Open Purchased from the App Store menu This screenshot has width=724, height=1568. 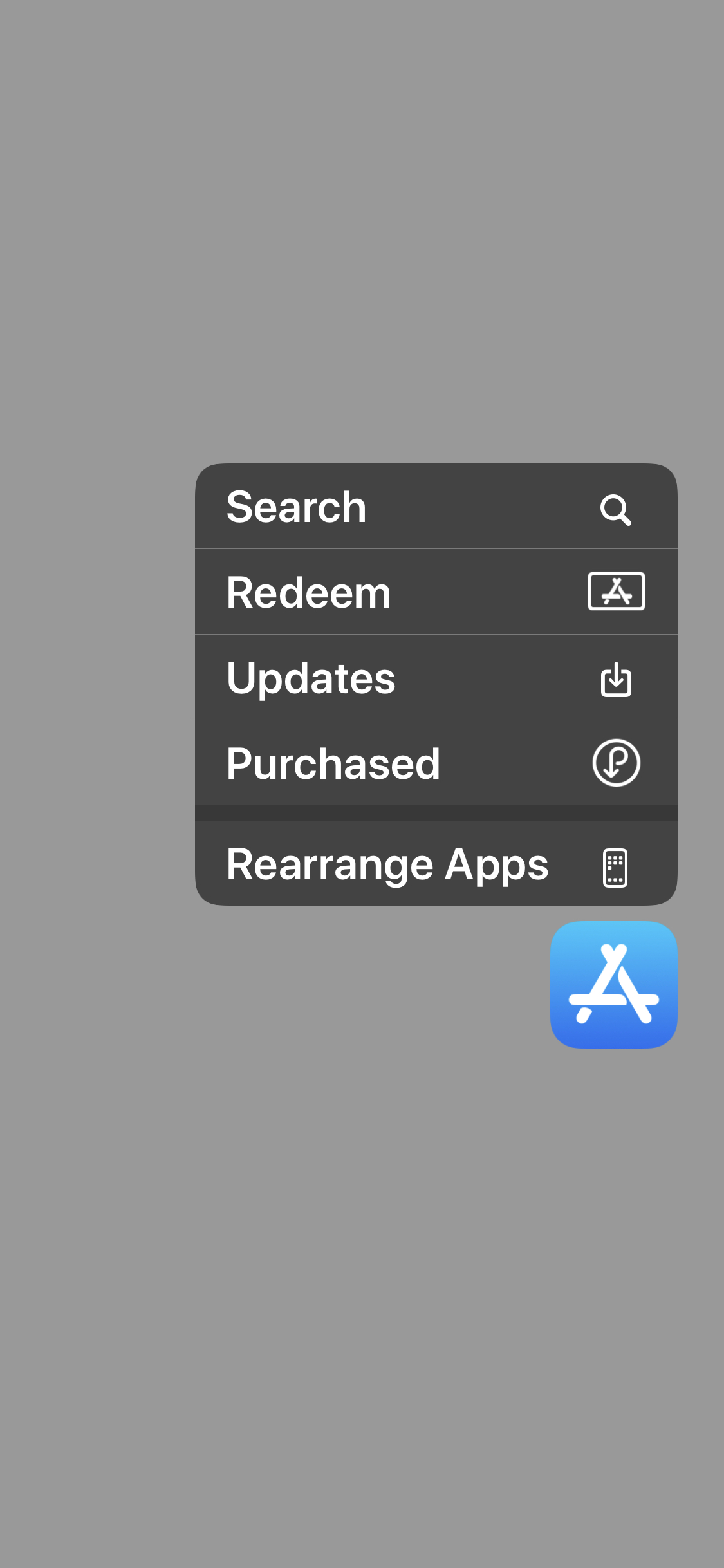436,763
